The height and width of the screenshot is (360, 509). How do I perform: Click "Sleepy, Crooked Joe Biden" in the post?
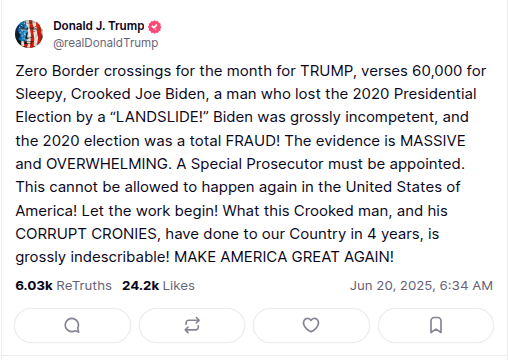[x=110, y=94]
